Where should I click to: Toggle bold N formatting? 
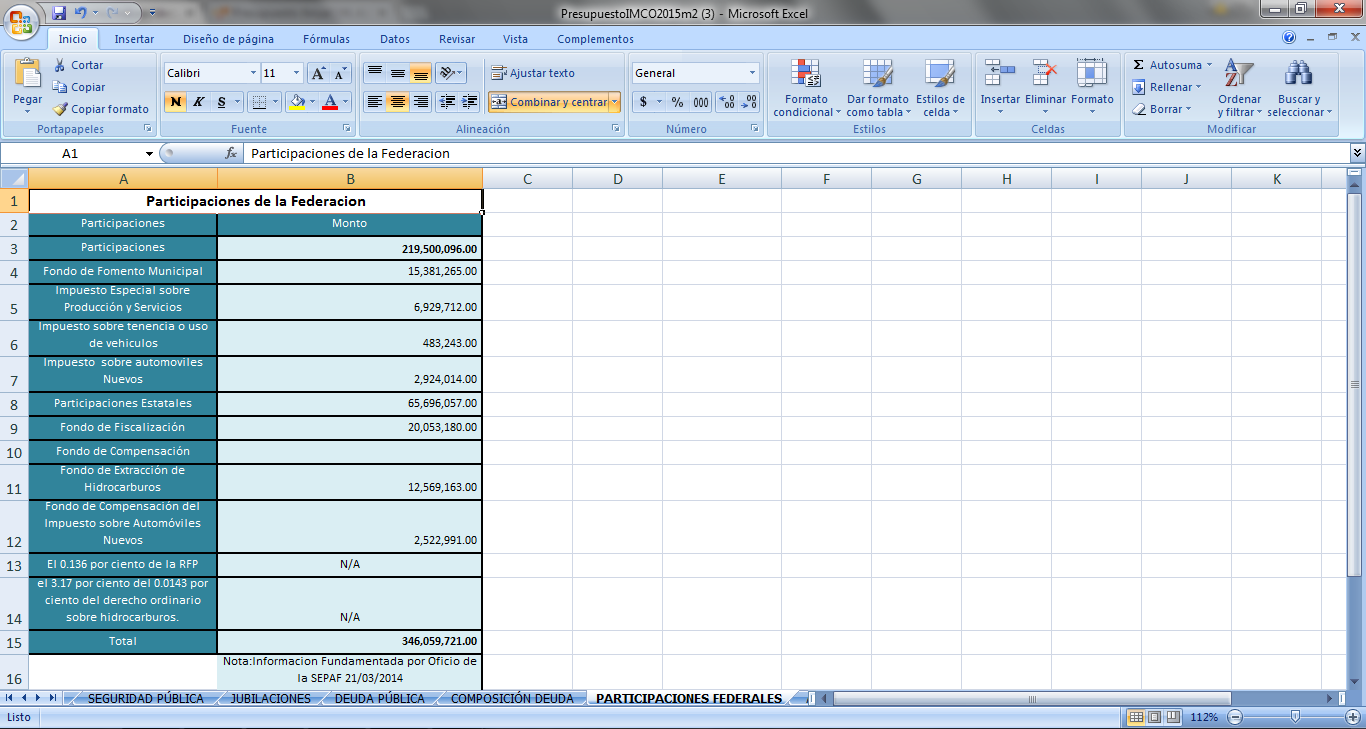[x=176, y=101]
